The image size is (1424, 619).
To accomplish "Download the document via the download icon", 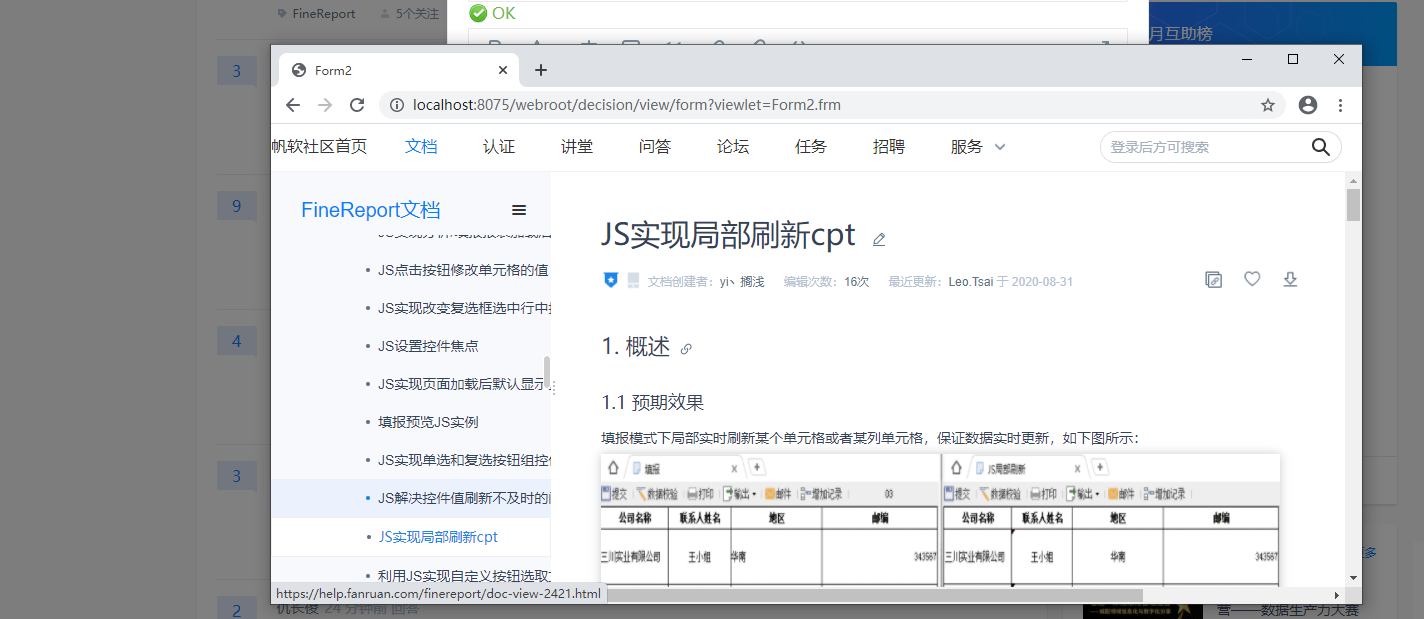I will pyautogui.click(x=1290, y=280).
